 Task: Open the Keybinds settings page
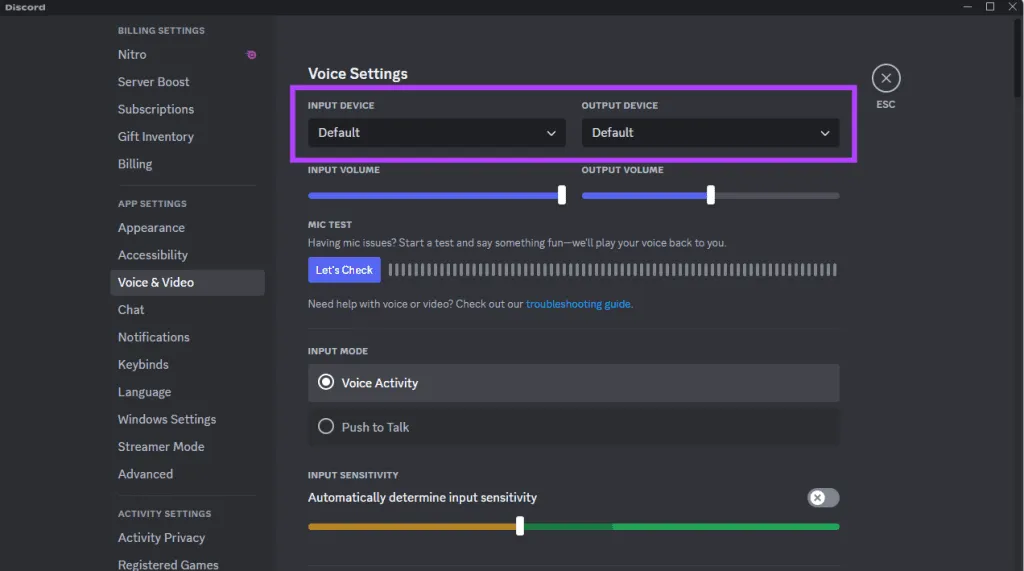(143, 365)
